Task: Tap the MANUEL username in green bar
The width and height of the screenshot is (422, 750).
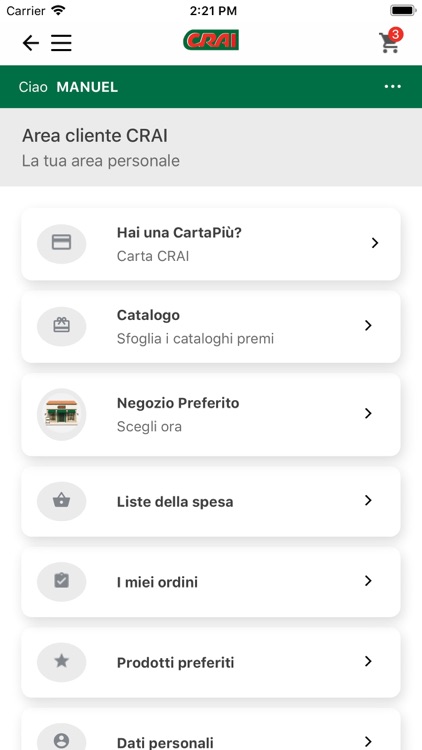Action: point(87,87)
